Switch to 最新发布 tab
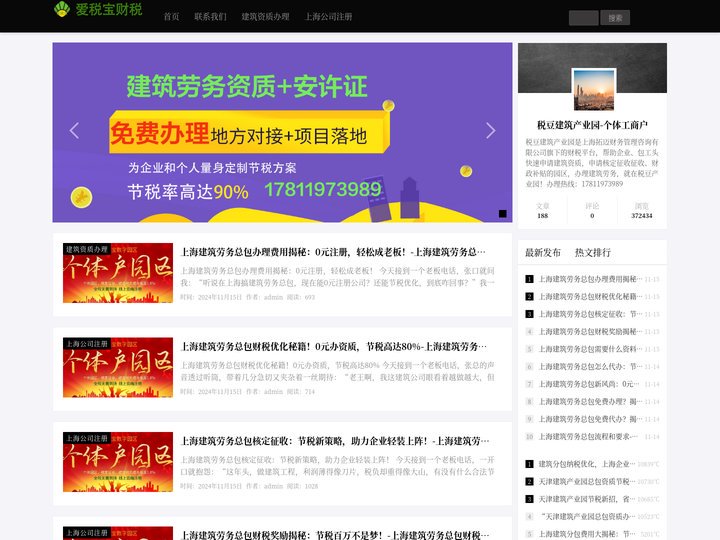Screen dimensions: 720x540 (543, 253)
